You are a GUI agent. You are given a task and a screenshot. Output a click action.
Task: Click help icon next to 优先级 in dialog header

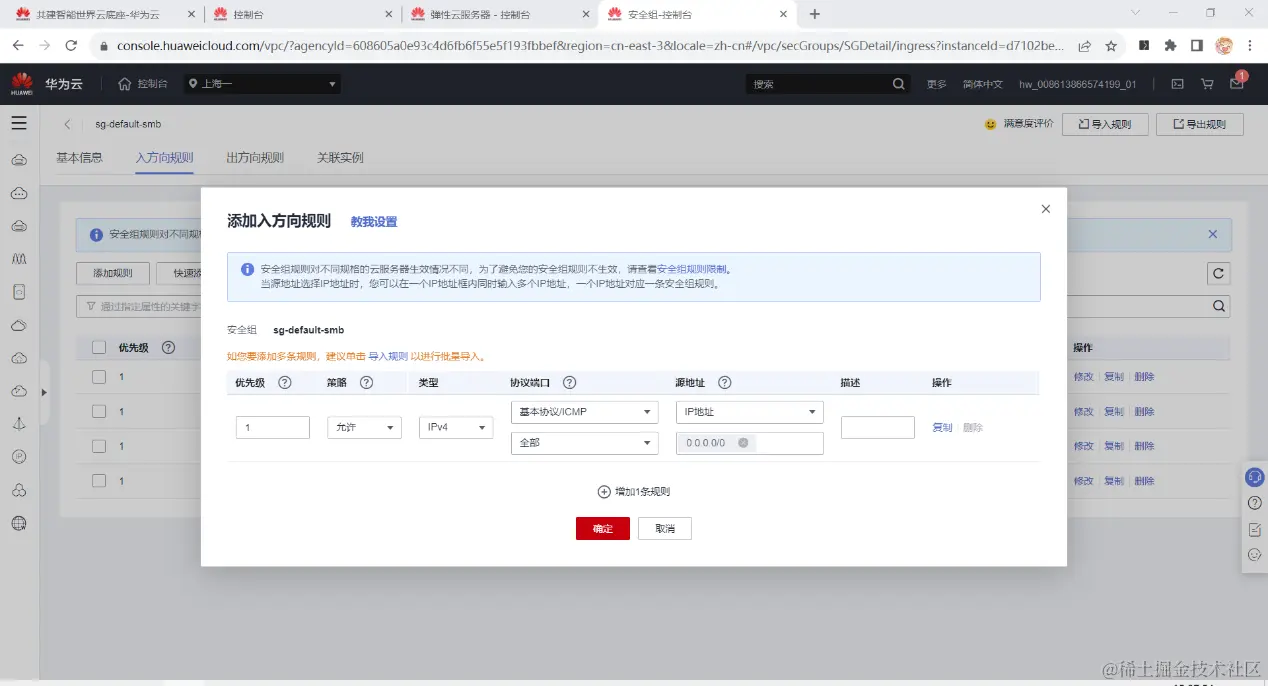[284, 382]
